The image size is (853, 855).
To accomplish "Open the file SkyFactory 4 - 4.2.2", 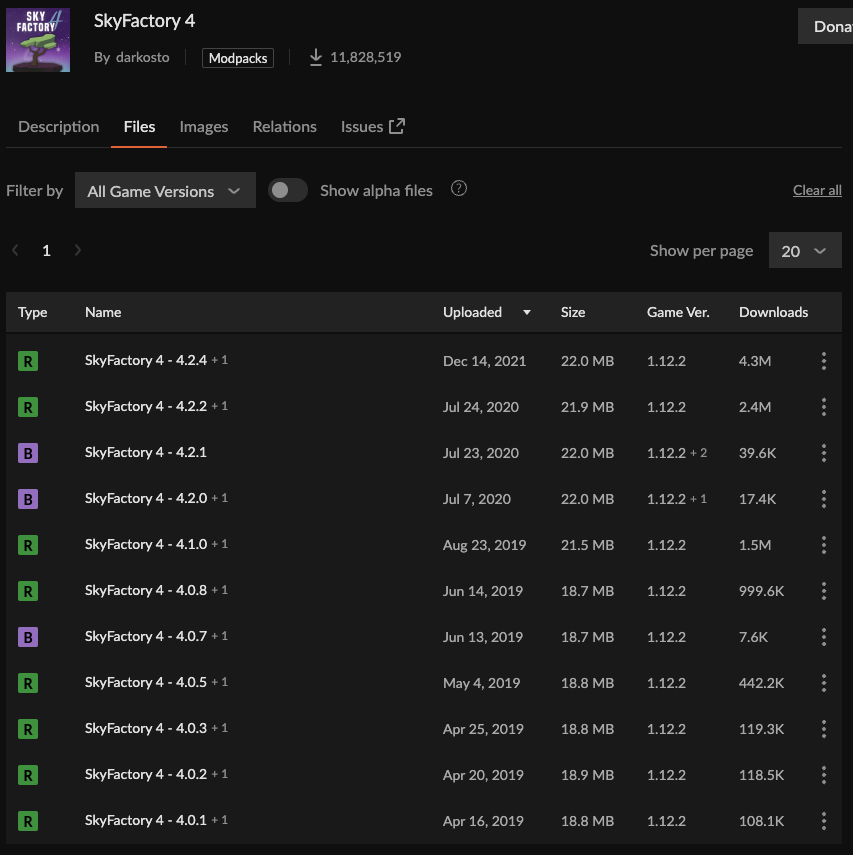I will pyautogui.click(x=146, y=406).
